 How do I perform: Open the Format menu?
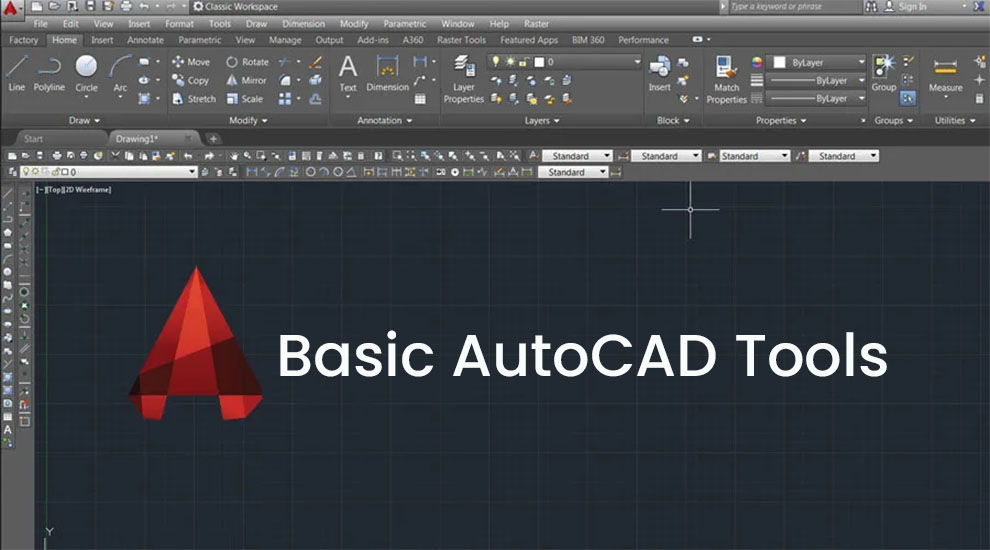tap(179, 23)
